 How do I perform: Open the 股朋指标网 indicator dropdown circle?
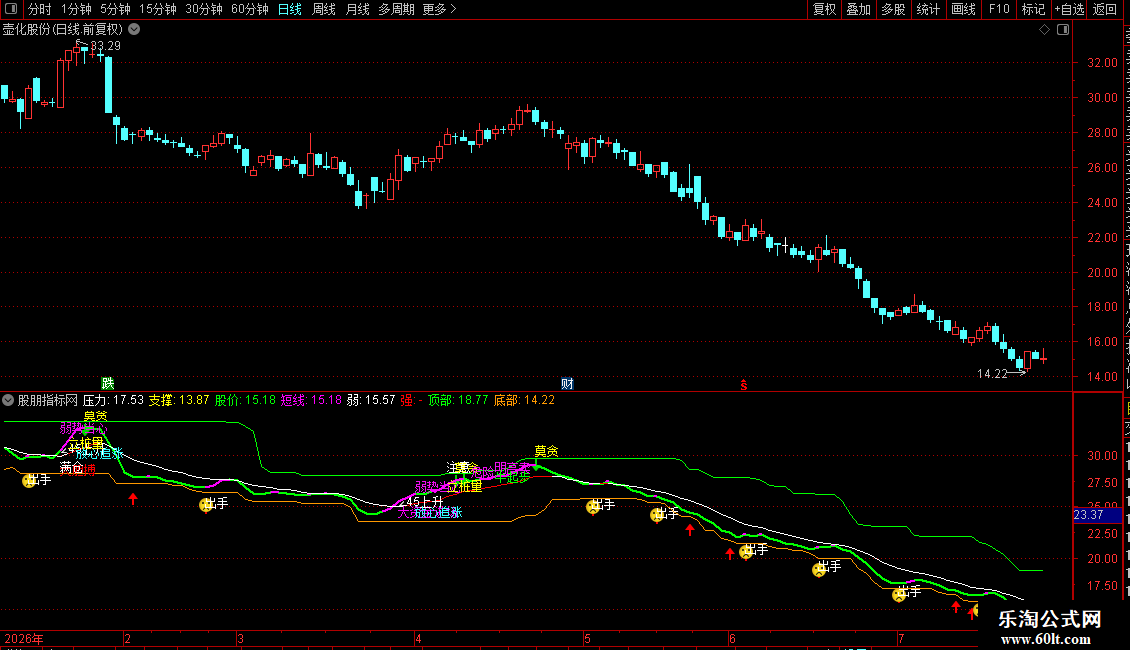[8, 400]
